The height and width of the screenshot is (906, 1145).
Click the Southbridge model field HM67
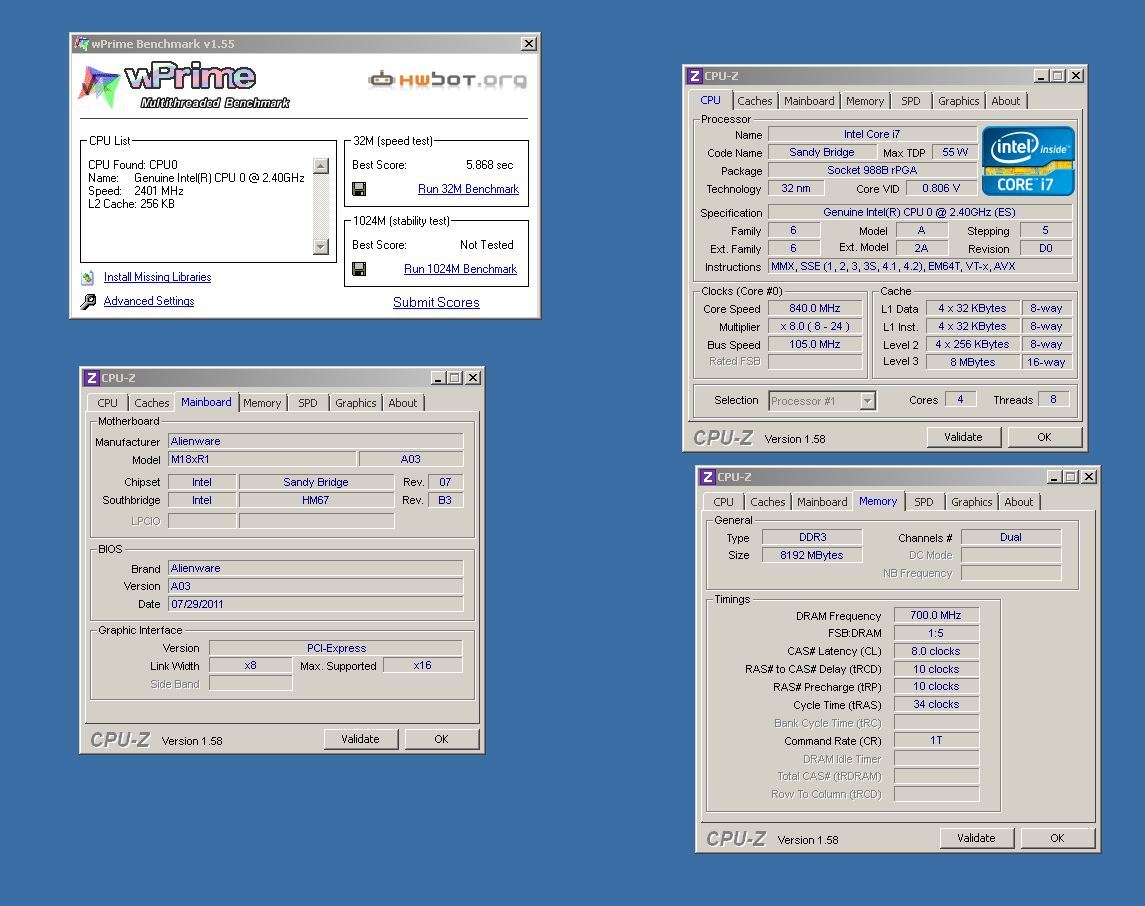point(315,501)
